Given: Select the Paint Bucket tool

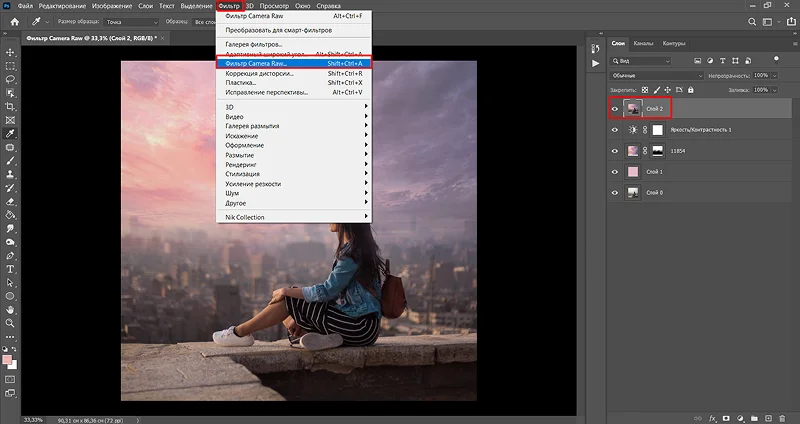Looking at the screenshot, I should coord(10,215).
